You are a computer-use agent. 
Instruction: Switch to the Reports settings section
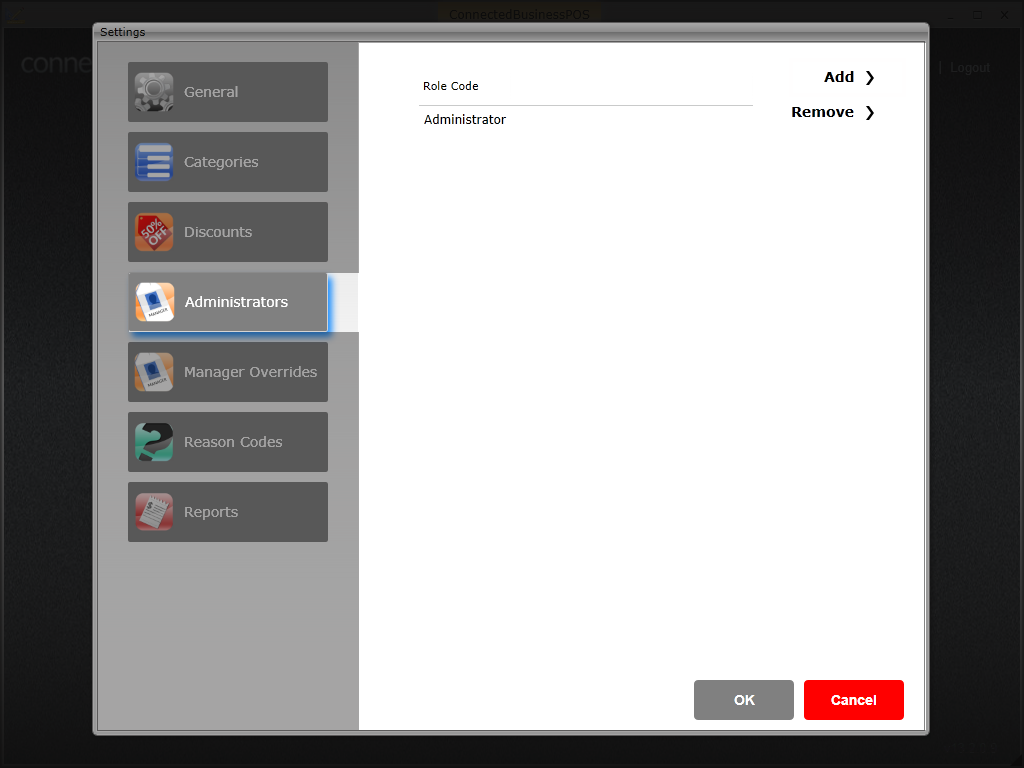click(227, 512)
